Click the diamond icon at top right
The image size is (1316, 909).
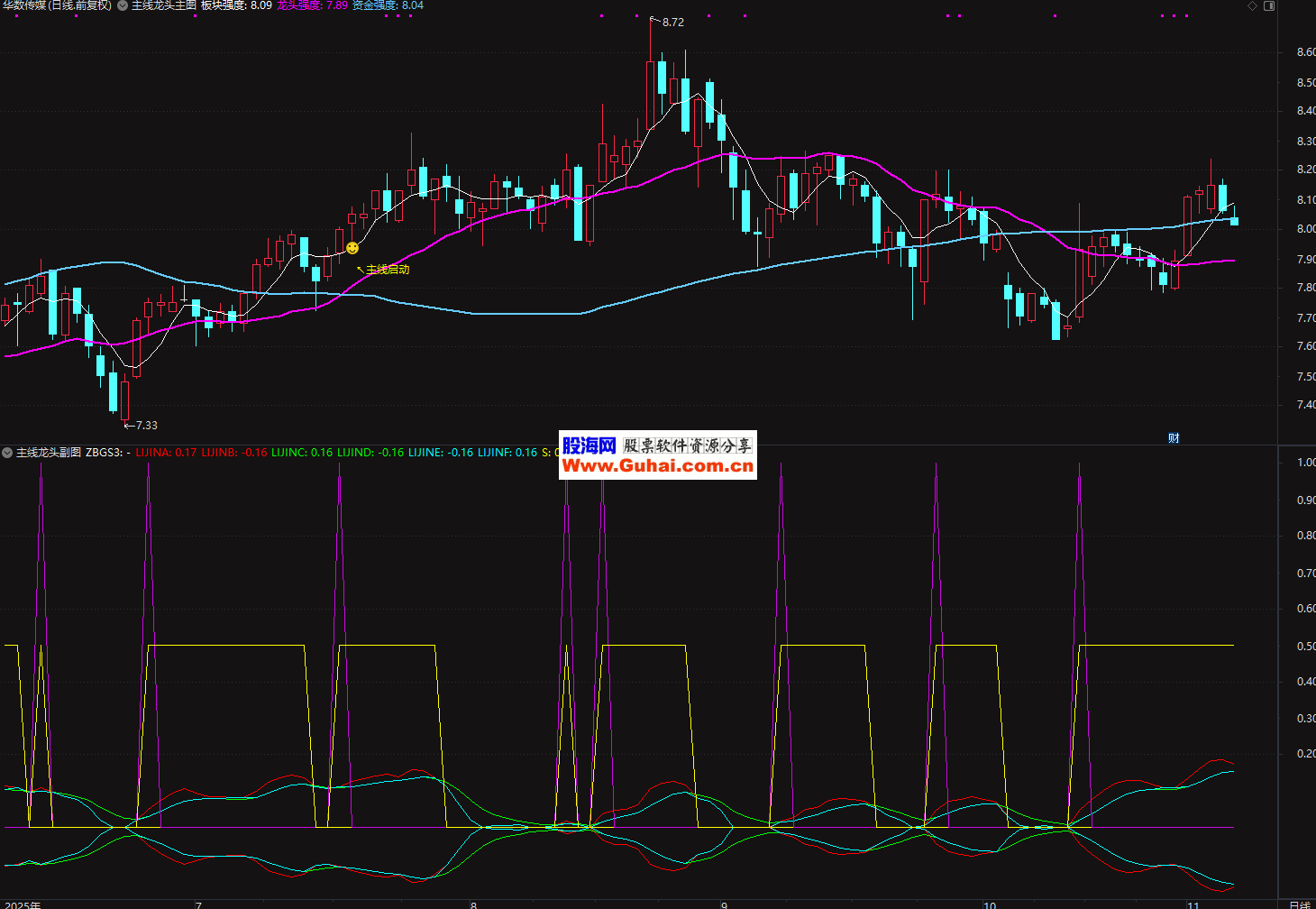1252,6
